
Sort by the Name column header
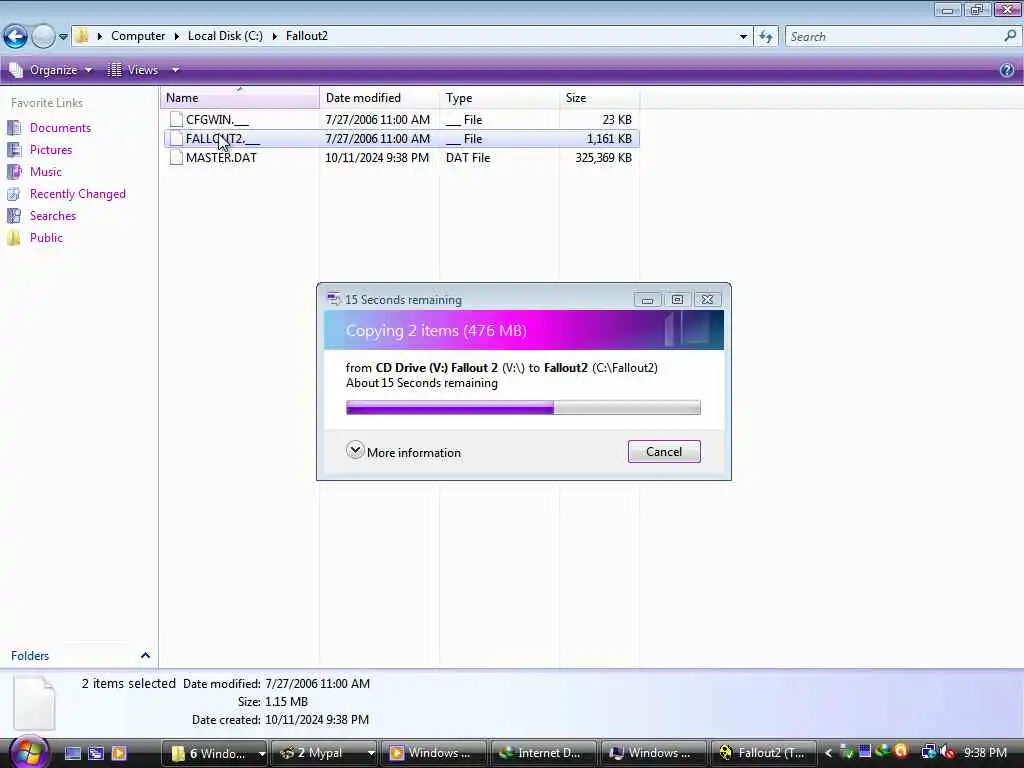coord(240,97)
